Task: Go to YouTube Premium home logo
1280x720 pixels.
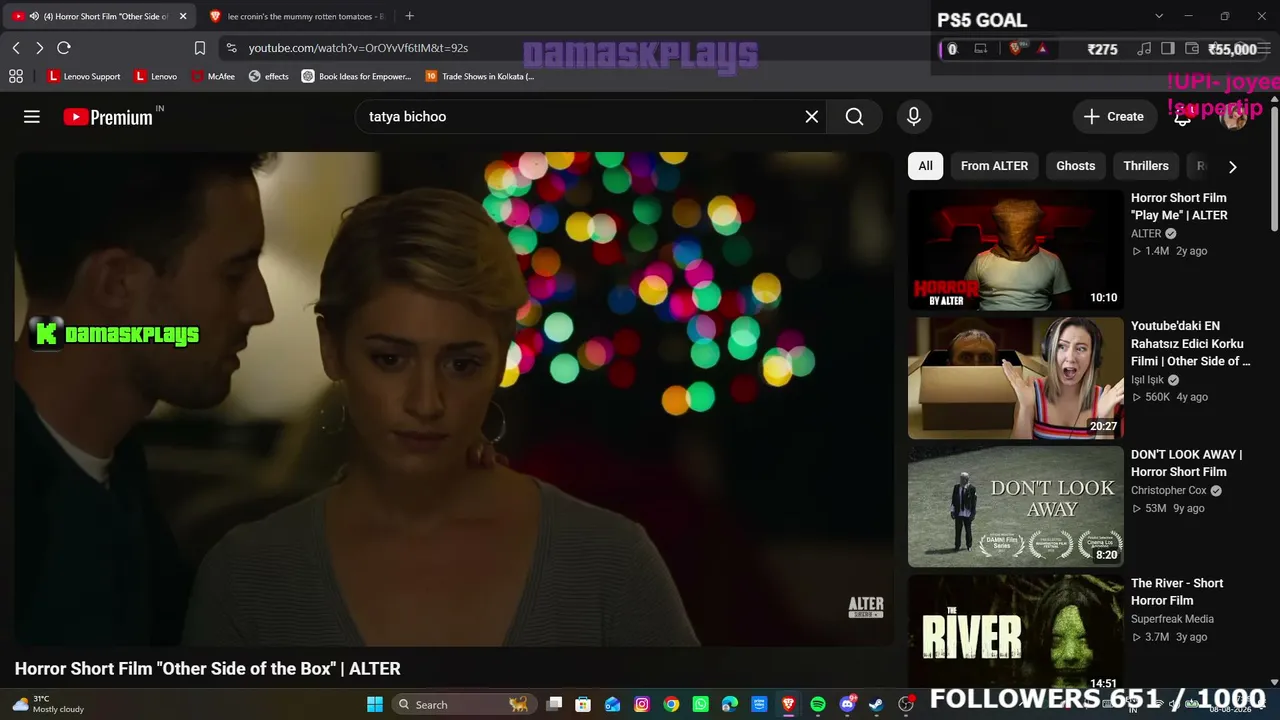Action: tap(108, 117)
